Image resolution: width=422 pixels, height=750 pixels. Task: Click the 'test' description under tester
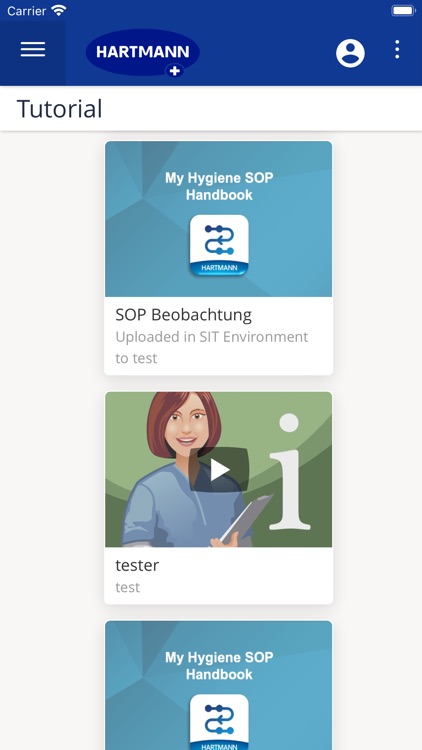coord(128,587)
